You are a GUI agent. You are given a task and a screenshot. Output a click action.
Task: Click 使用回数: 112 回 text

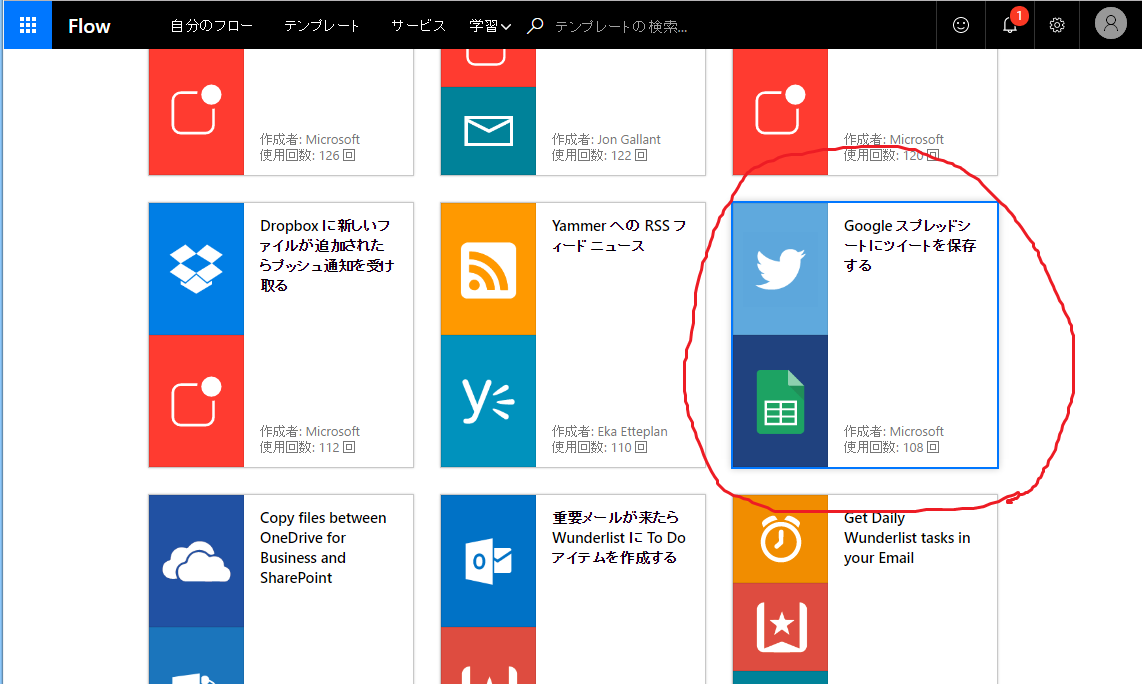[307, 447]
